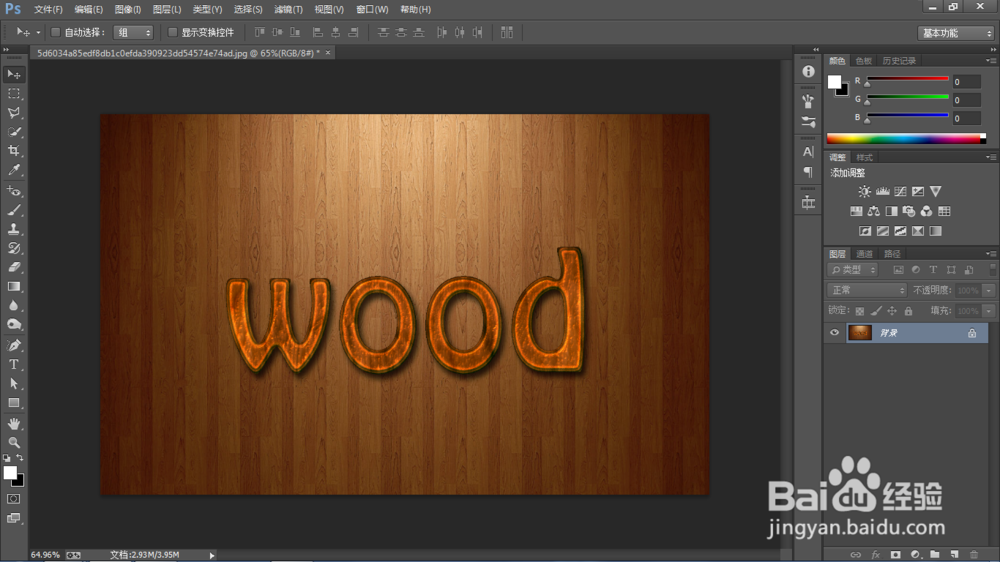Add layer style fx icon

coord(876,555)
